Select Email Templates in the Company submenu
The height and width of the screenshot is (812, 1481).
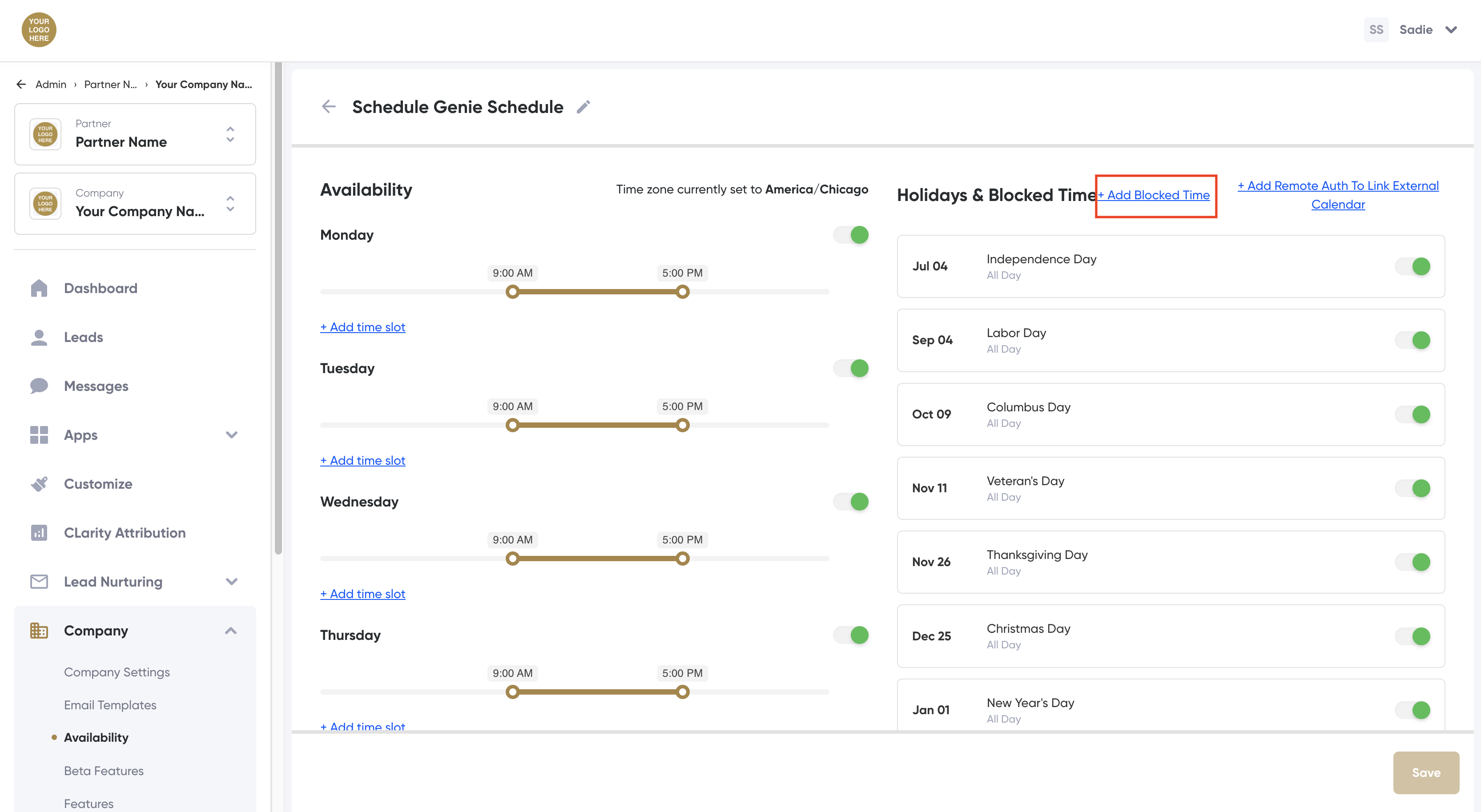[x=110, y=704]
